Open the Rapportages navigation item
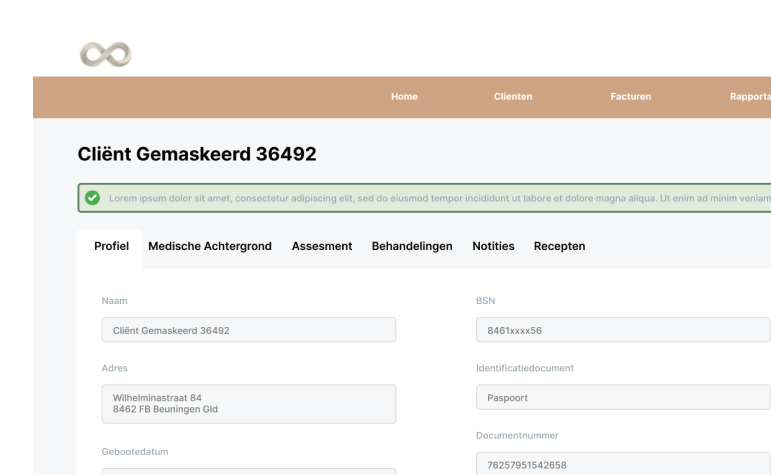Image resolution: width=771 pixels, height=475 pixels. 750,97
